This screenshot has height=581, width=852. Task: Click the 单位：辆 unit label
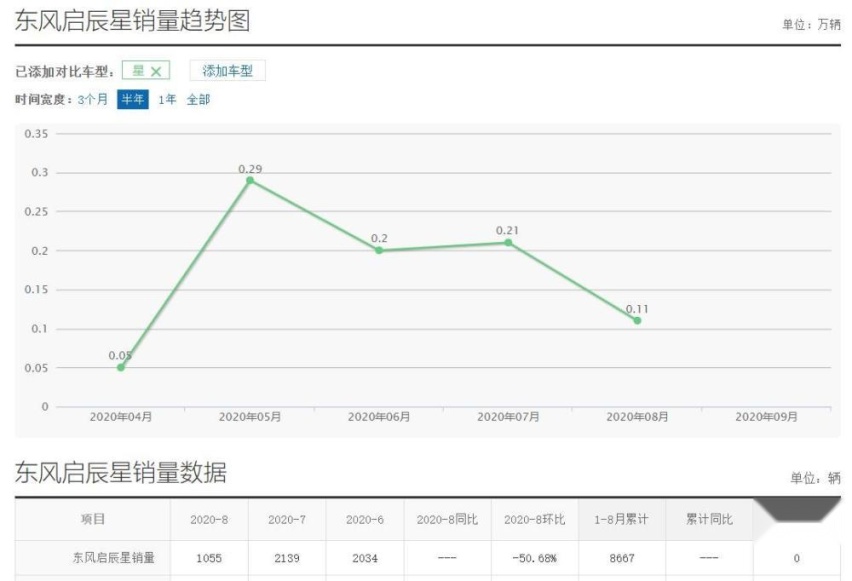(815, 478)
